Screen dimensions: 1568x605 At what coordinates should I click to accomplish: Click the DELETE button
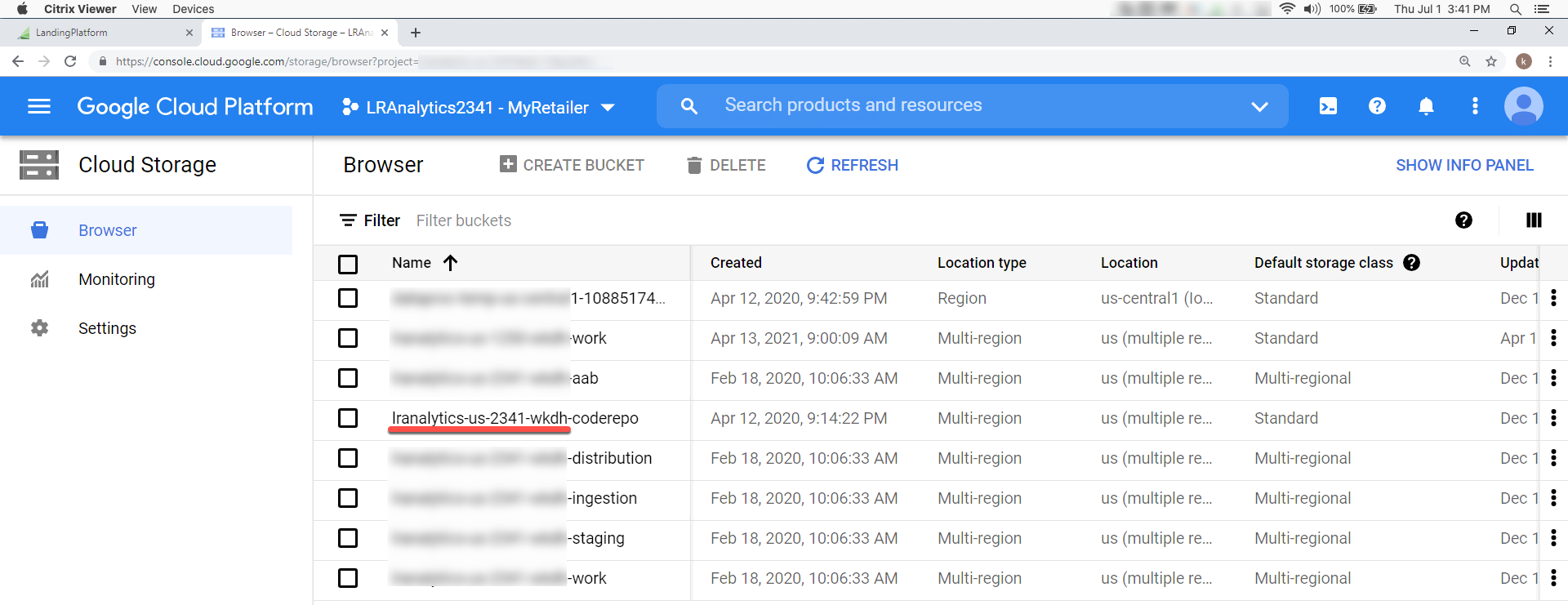click(726, 165)
